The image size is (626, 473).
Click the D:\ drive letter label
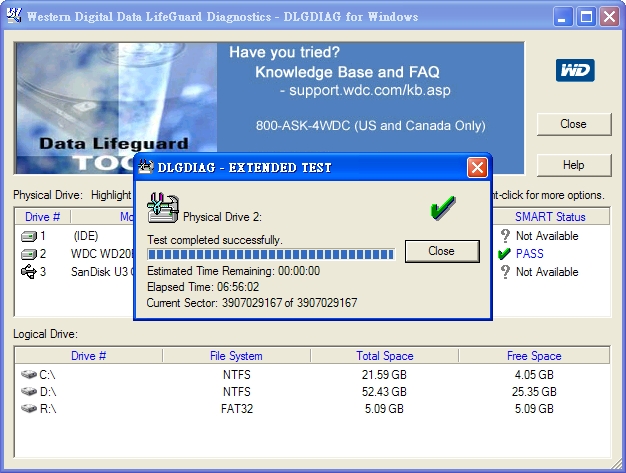click(x=48, y=392)
